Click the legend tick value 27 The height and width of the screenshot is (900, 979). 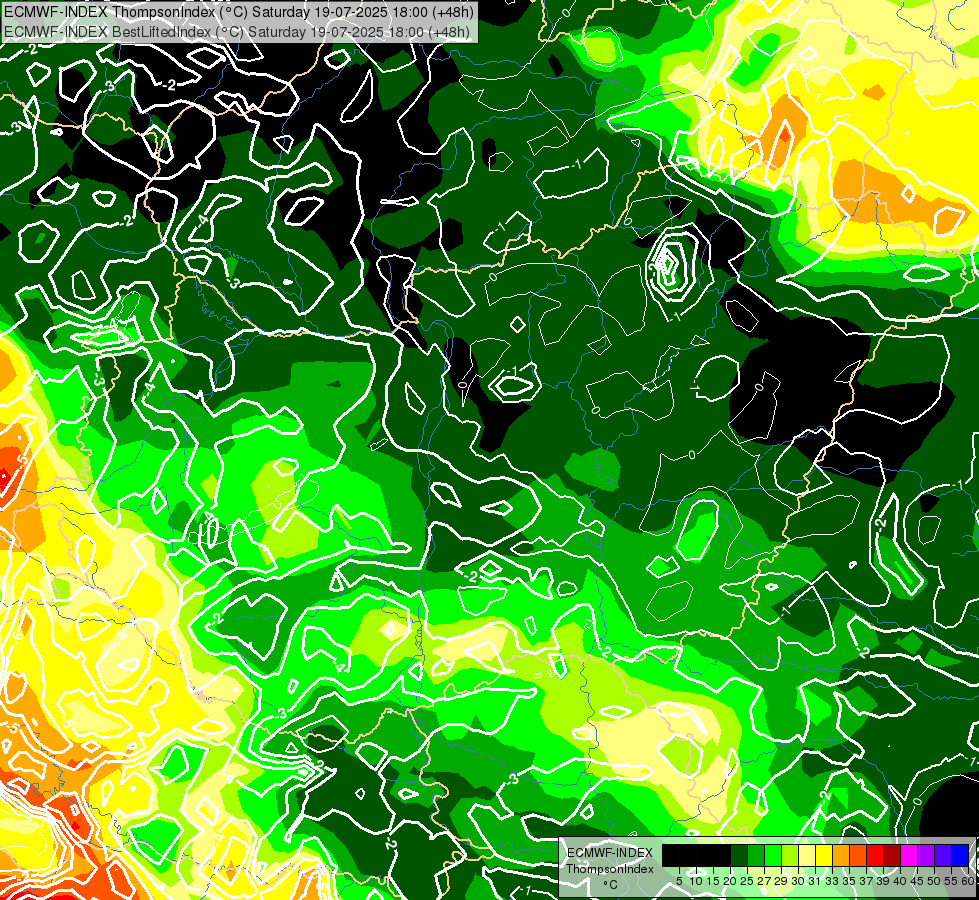[x=764, y=881]
